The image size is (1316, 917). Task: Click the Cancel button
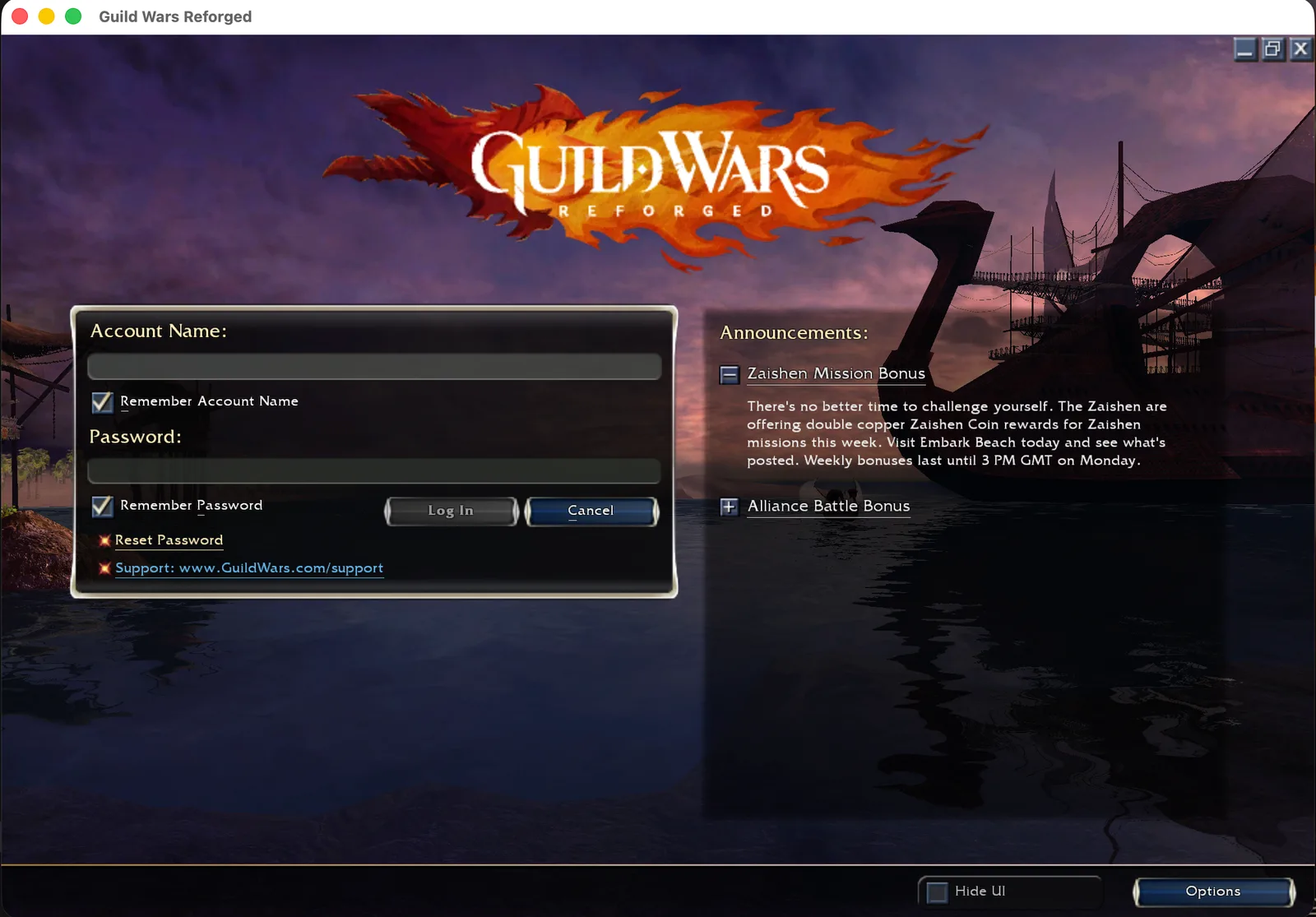(x=591, y=511)
